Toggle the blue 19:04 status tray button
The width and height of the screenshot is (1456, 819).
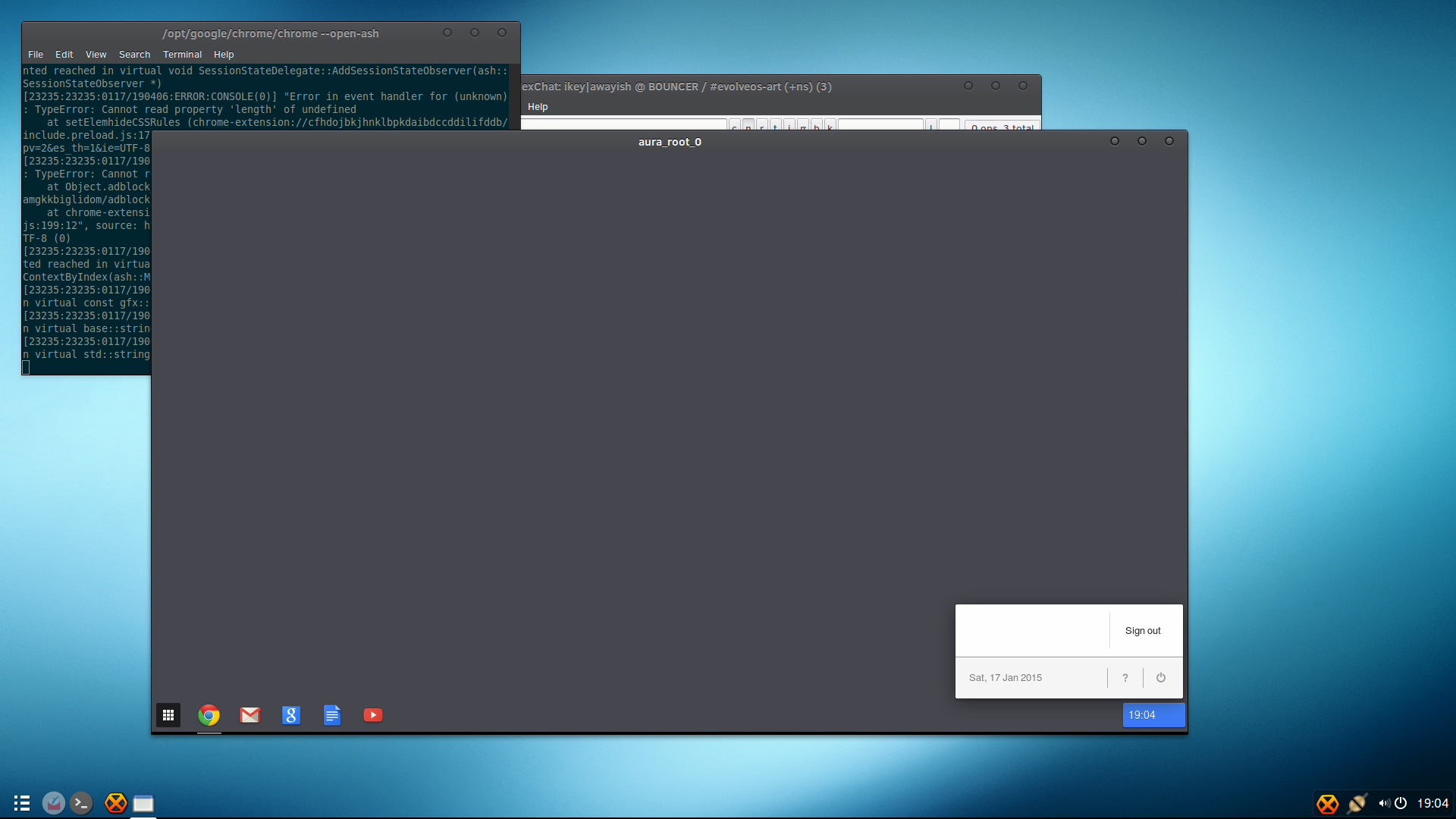[1153, 715]
